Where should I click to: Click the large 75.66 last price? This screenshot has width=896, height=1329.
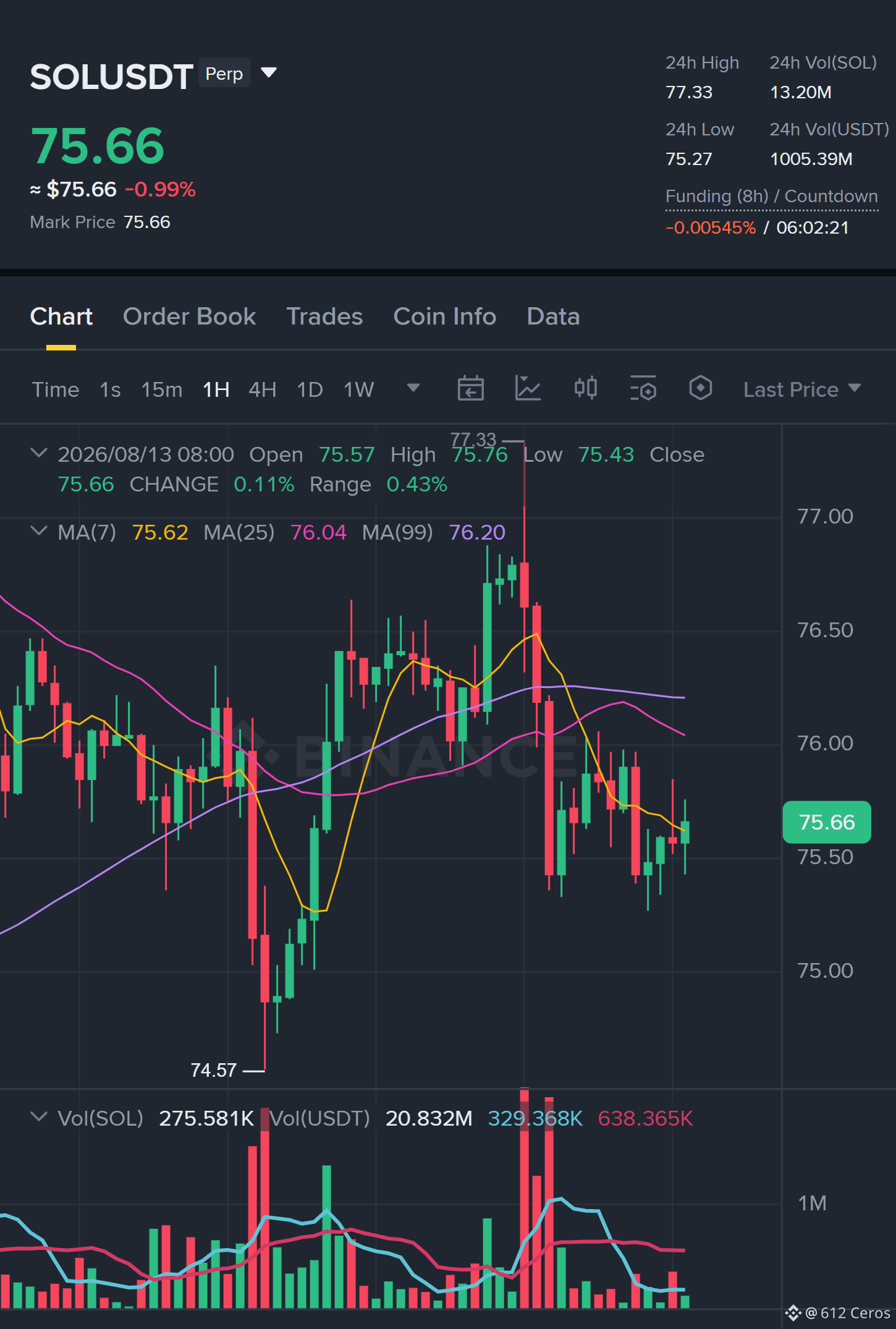pos(97,146)
